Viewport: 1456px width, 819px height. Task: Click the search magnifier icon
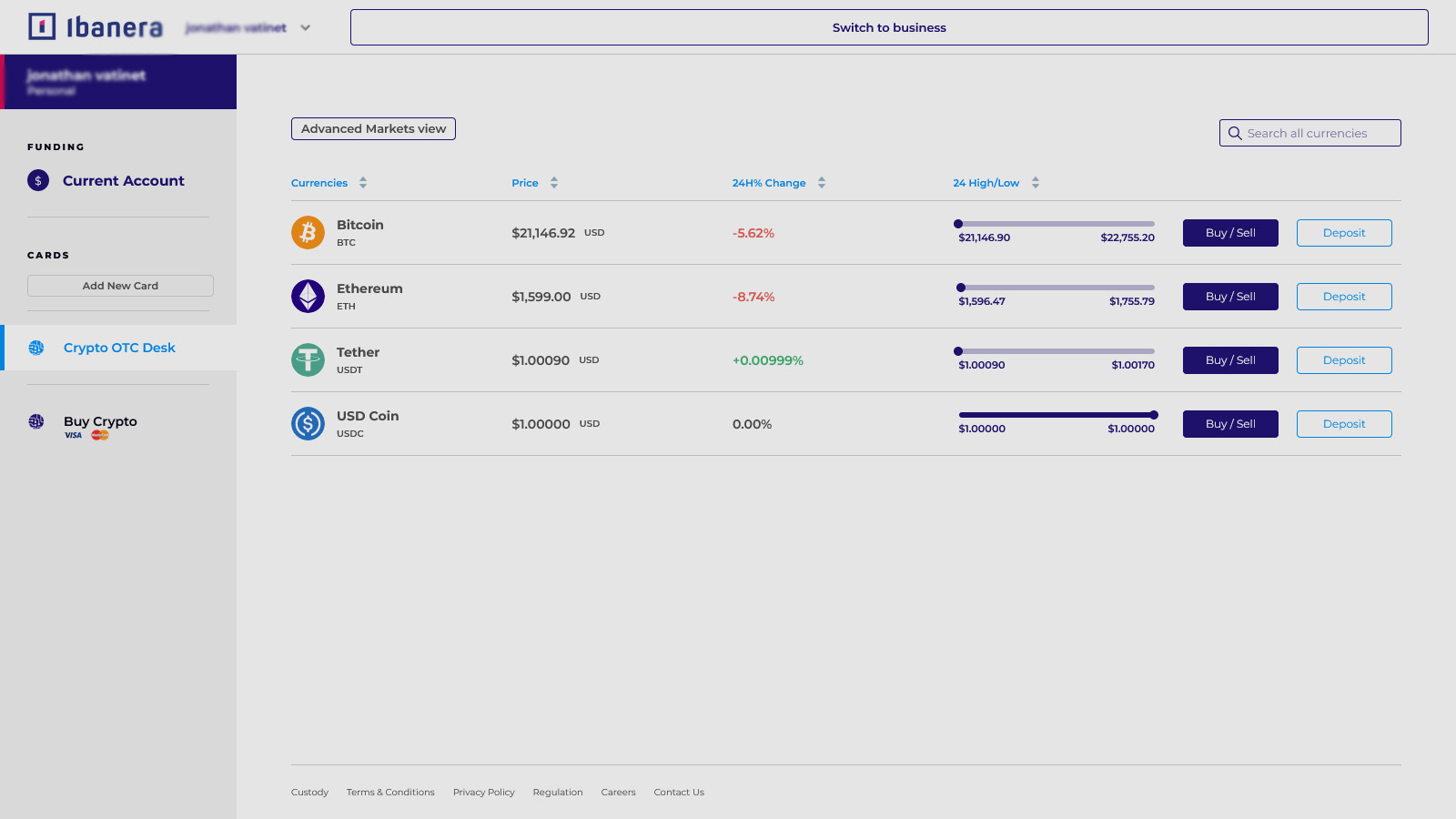click(x=1235, y=133)
